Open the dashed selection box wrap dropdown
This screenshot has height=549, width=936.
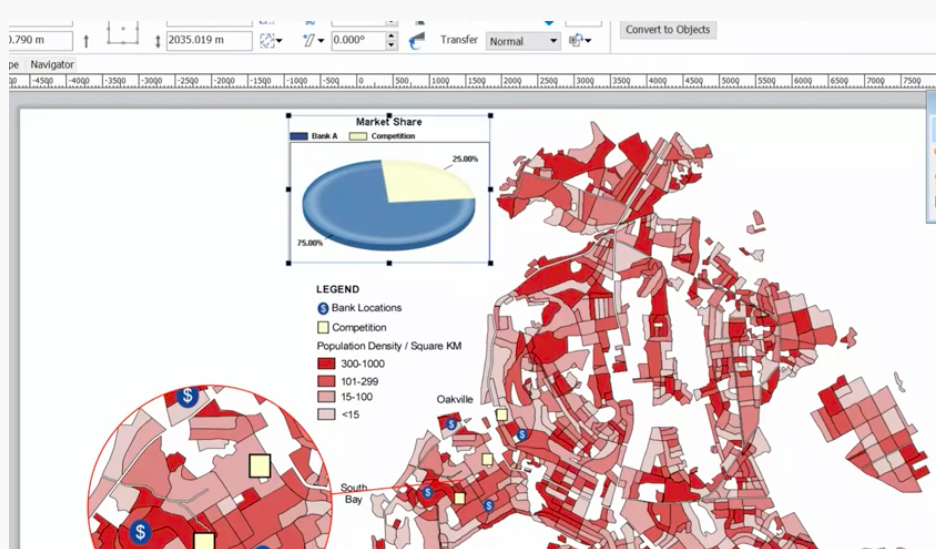(x=271, y=41)
